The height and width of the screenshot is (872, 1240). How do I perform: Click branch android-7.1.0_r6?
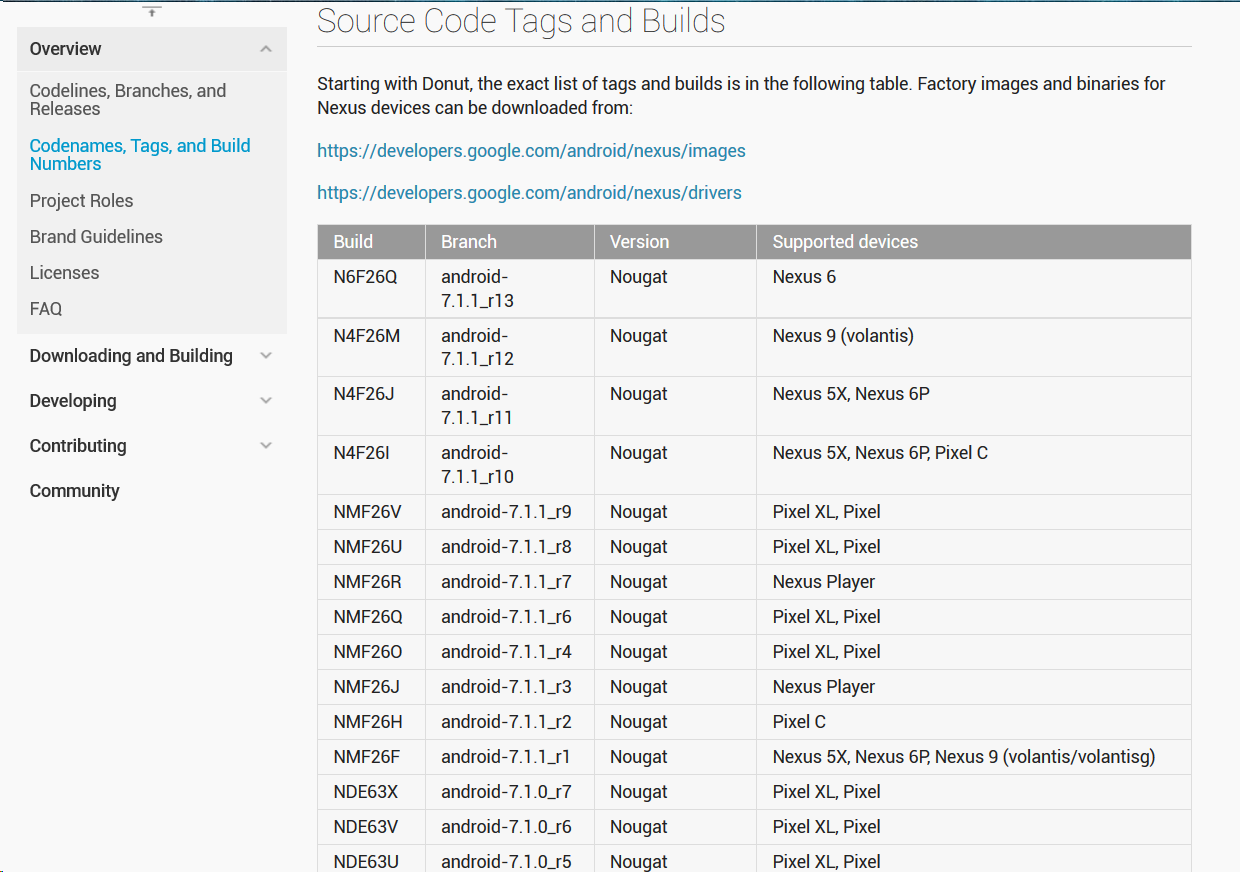pos(506,827)
